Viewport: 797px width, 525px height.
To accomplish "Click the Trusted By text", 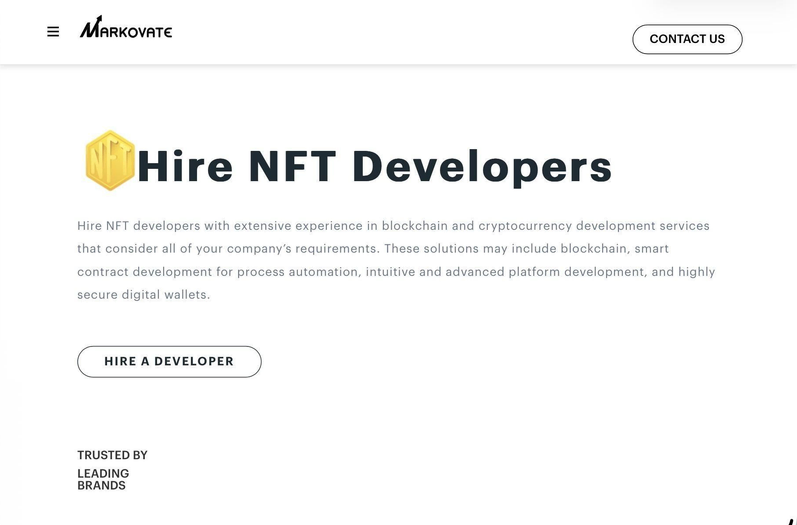I will [x=112, y=455].
